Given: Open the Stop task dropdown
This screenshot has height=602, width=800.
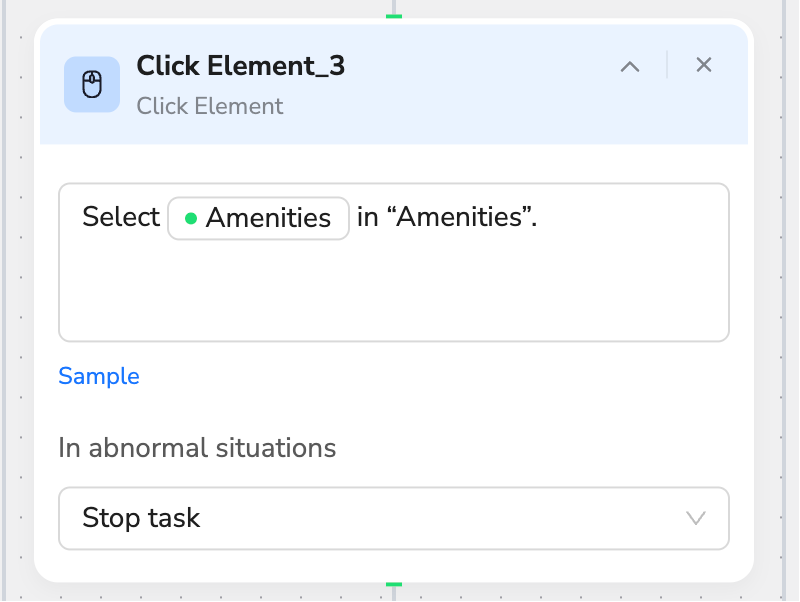Looking at the screenshot, I should (393, 518).
